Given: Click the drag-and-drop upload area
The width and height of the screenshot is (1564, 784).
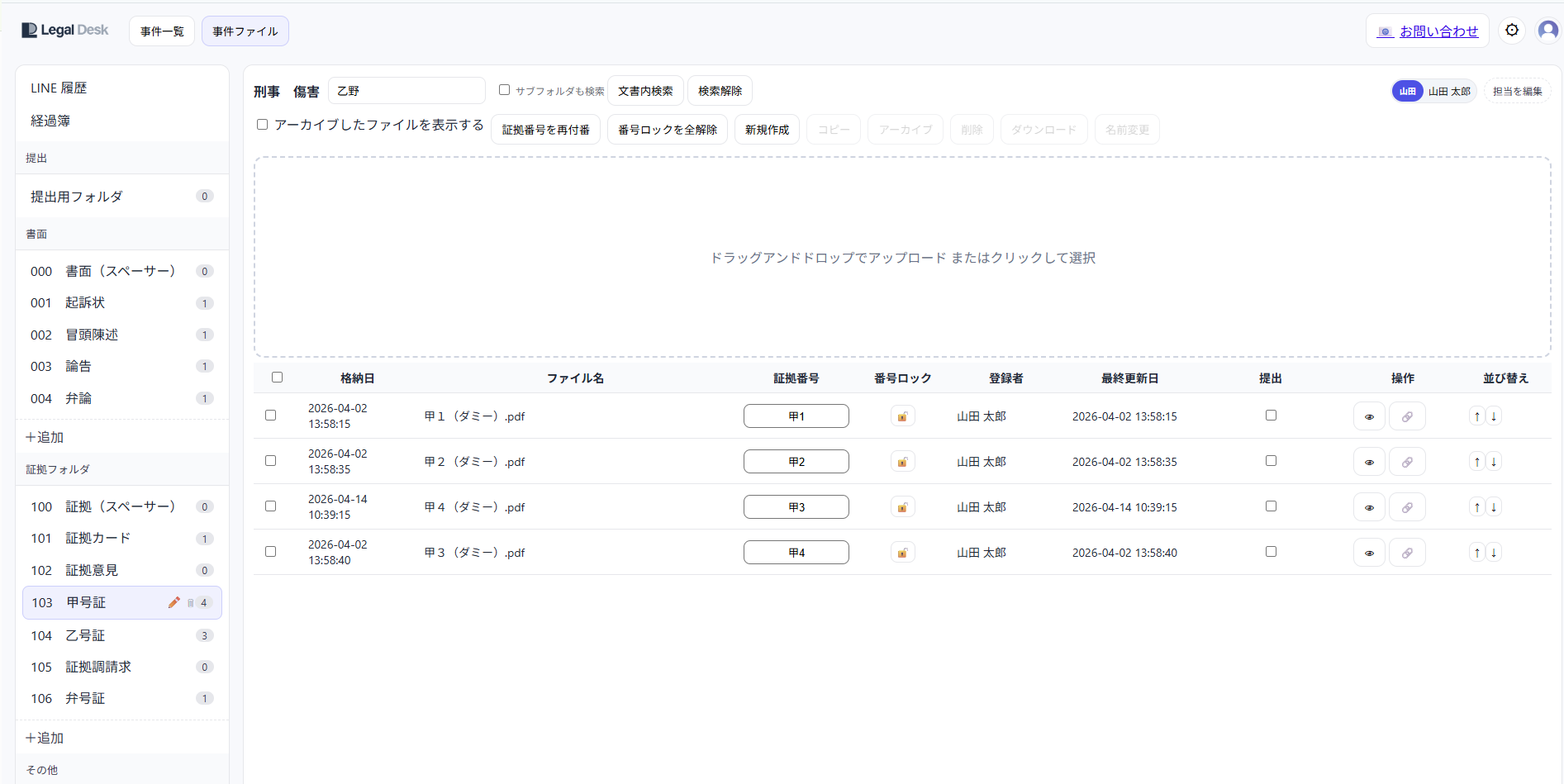Looking at the screenshot, I should pos(902,257).
